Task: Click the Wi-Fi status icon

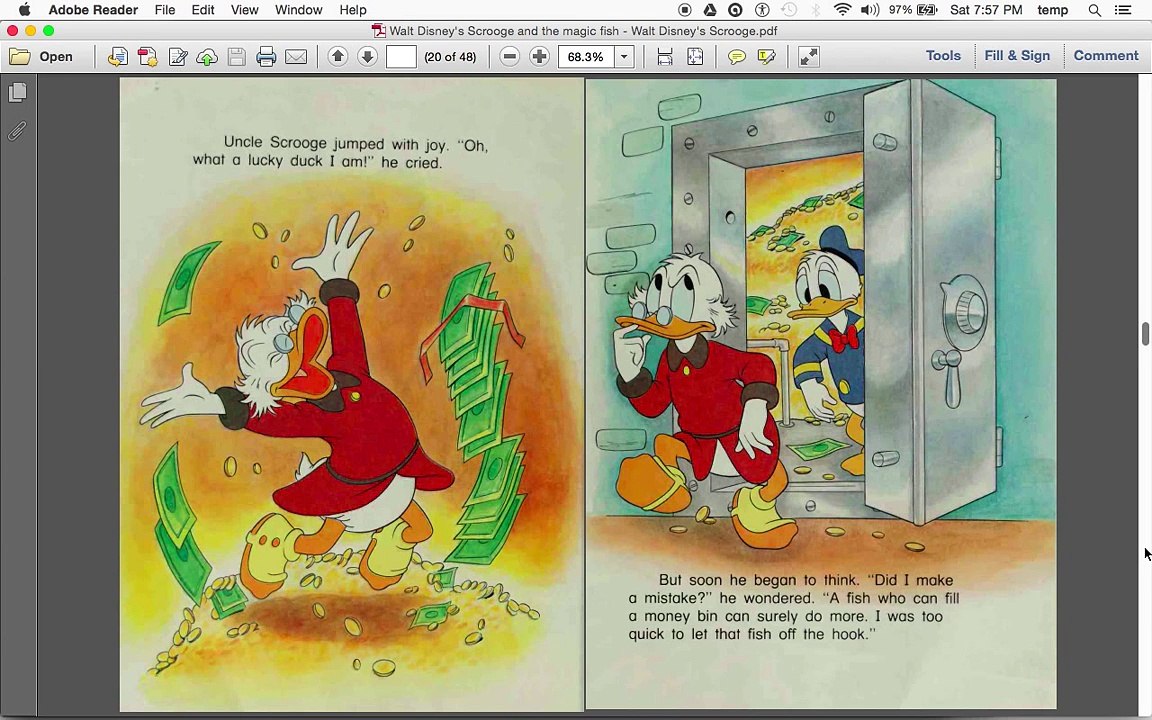Action: [x=843, y=10]
